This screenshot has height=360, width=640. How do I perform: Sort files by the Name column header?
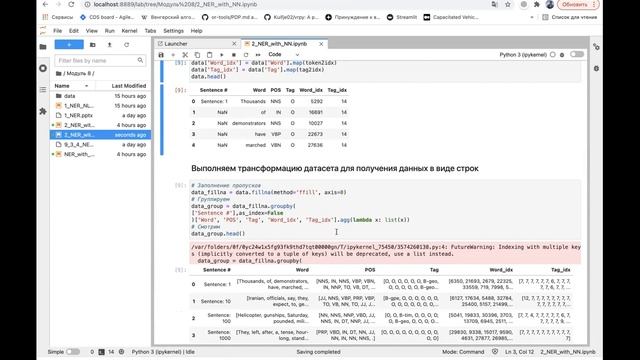(x=73, y=86)
